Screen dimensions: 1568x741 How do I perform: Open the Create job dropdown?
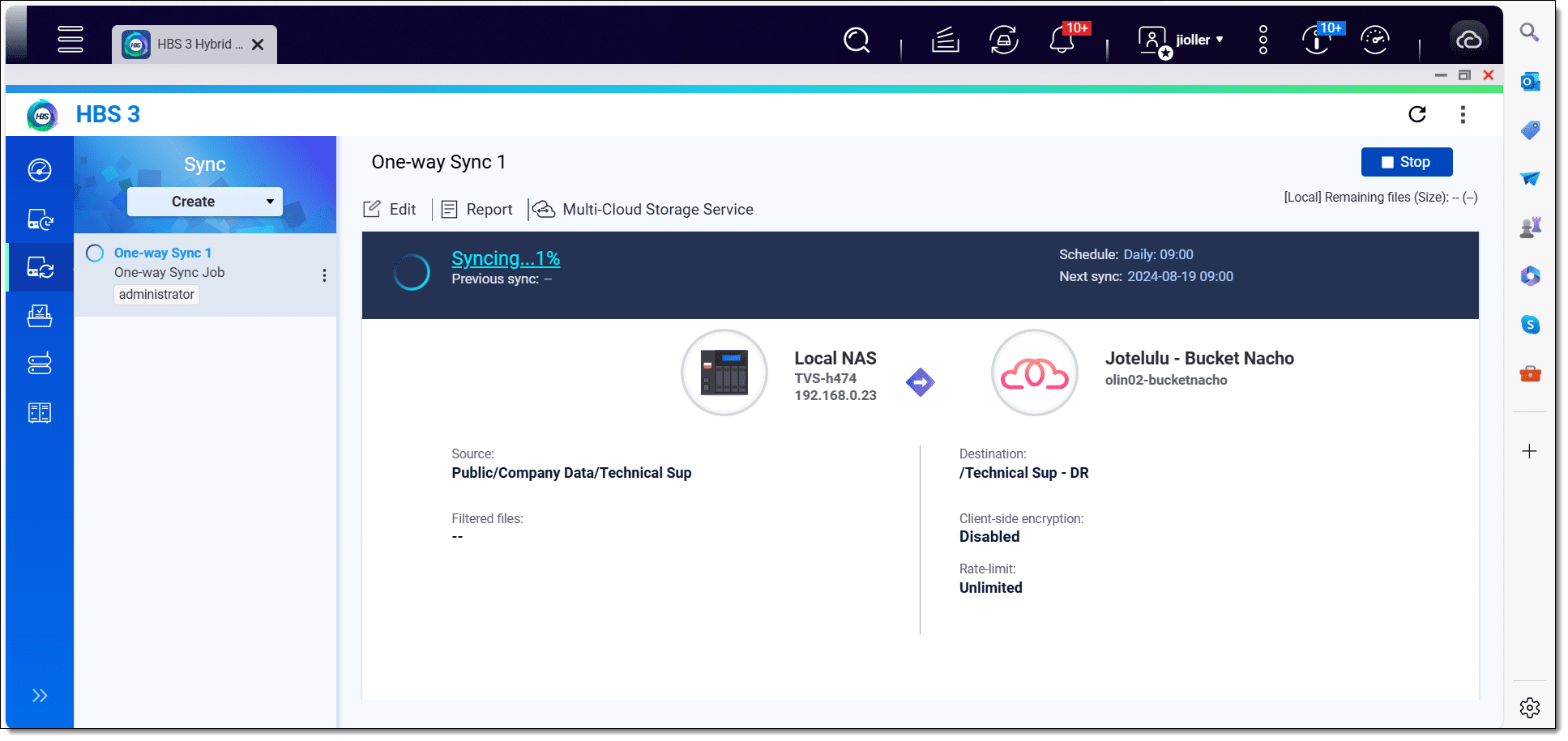(x=205, y=202)
